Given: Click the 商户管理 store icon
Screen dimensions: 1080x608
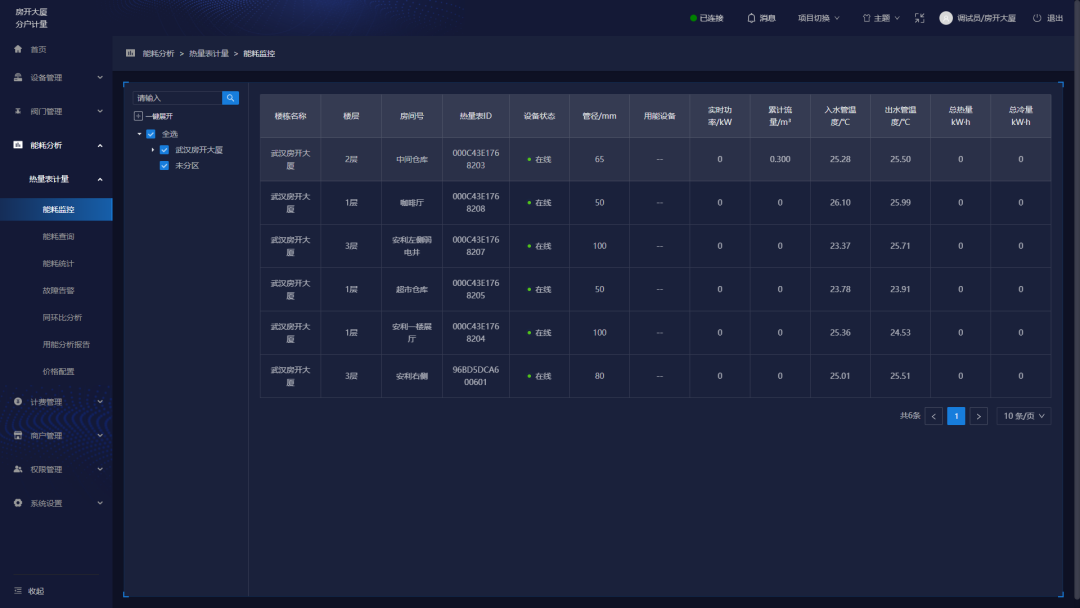Looking at the screenshot, I should (x=18, y=435).
